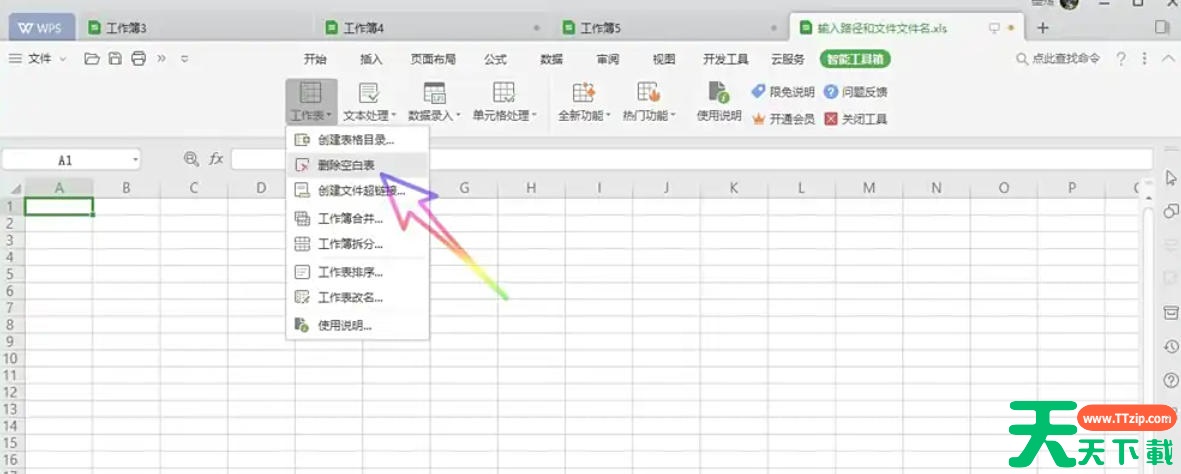Viewport: 1181px width, 474px height.
Task: Switch to the 工作簿5 document tab
Action: [670, 29]
